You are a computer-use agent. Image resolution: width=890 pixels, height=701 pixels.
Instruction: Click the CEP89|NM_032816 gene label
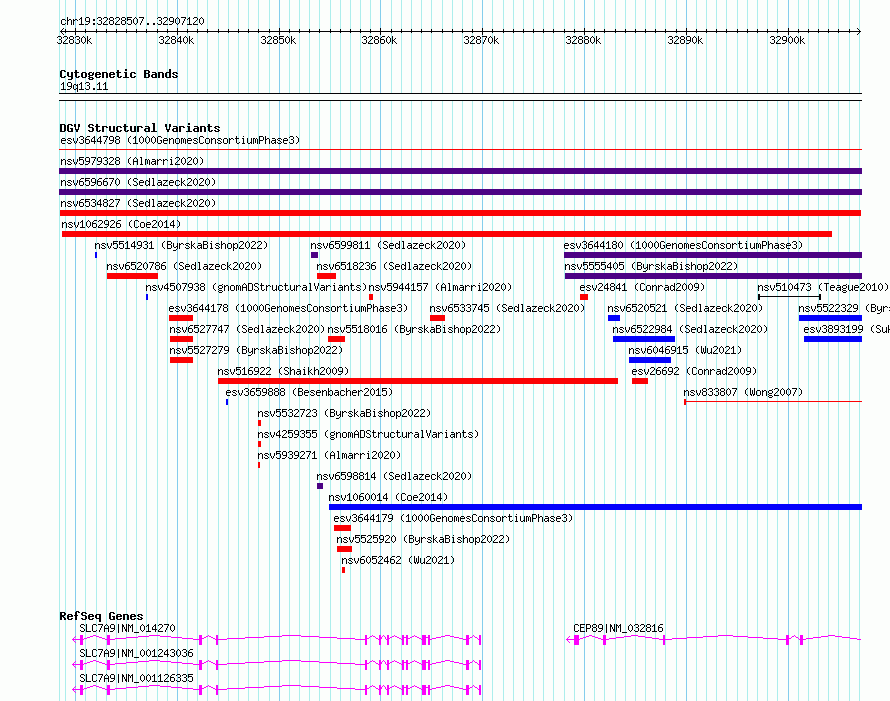[618, 628]
